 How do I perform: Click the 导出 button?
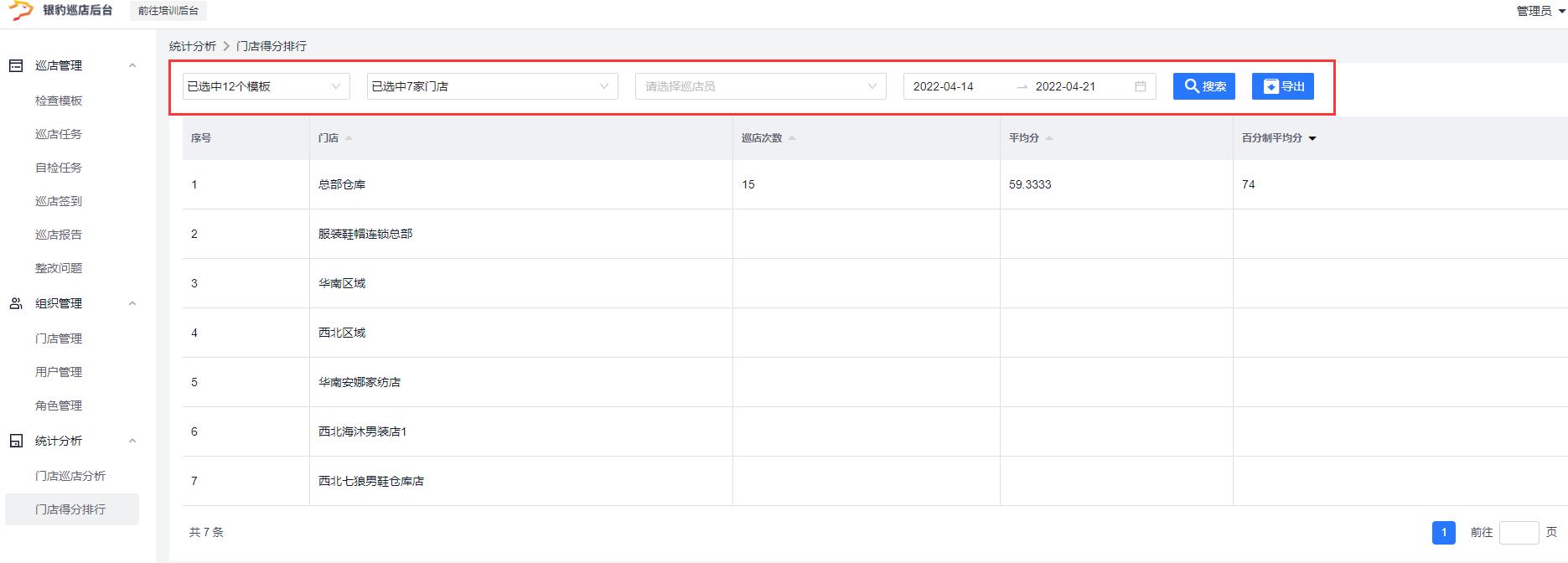click(1282, 86)
